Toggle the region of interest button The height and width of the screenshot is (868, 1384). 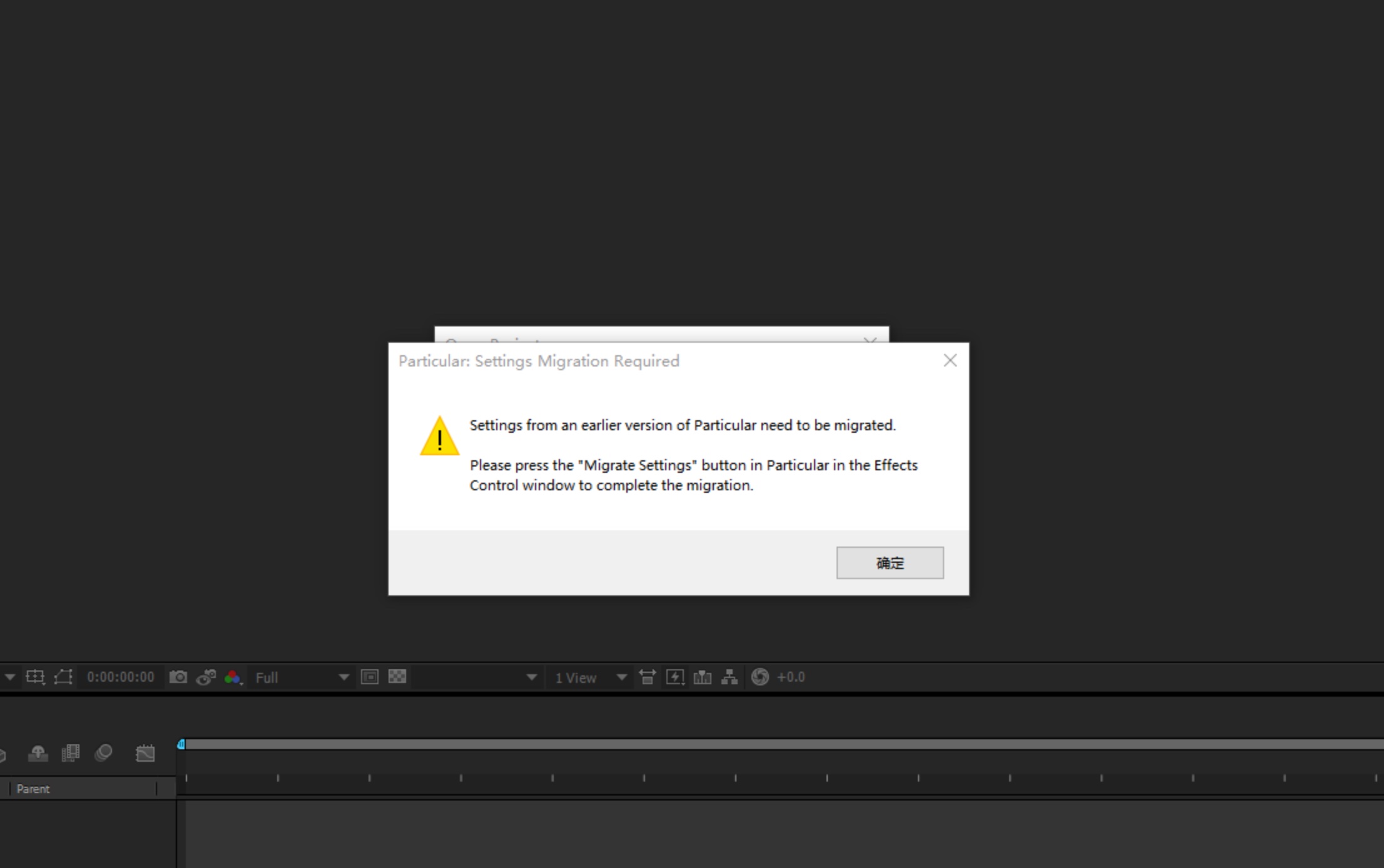(x=370, y=677)
